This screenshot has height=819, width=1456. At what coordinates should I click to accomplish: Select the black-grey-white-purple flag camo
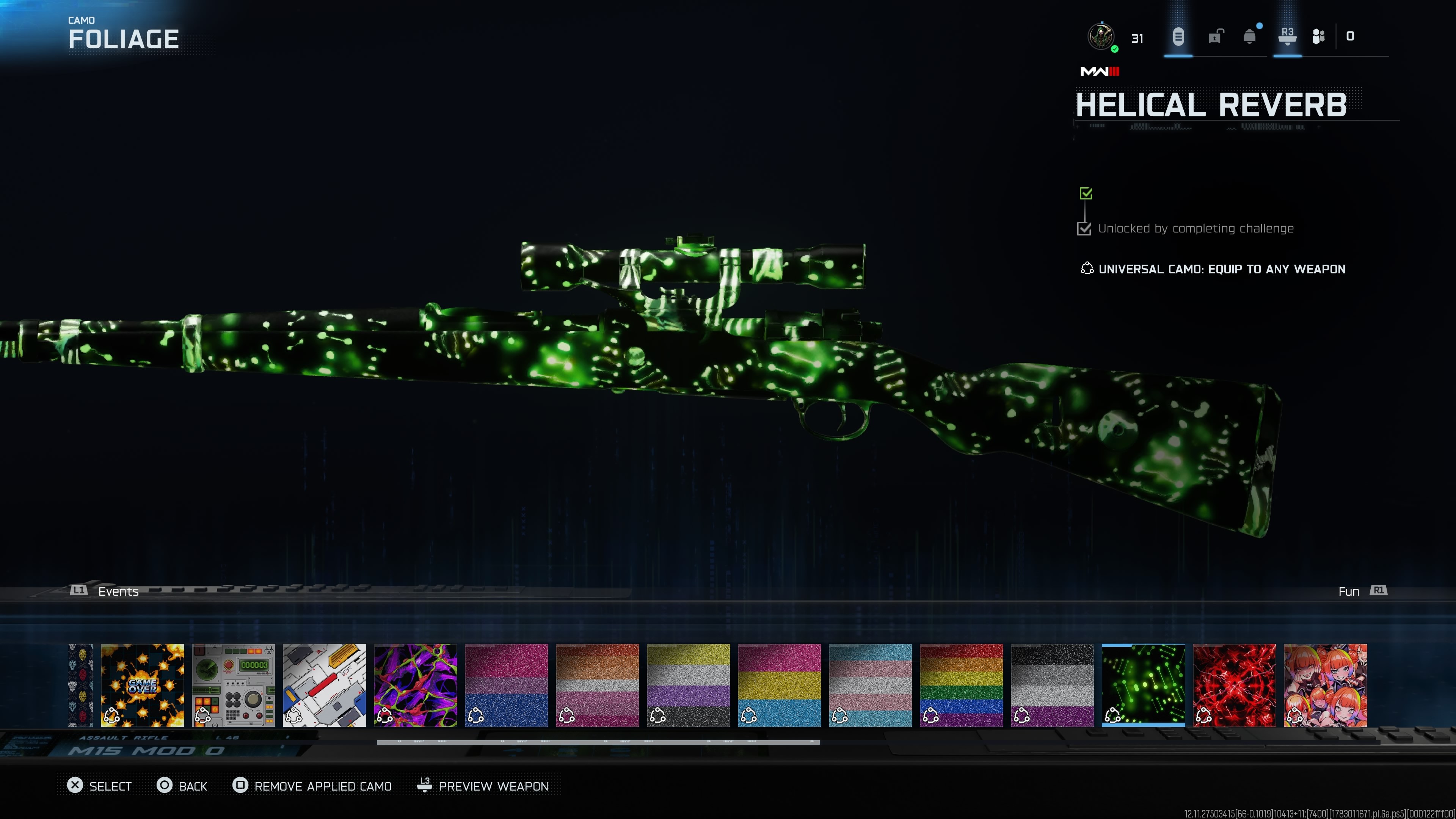click(1053, 685)
